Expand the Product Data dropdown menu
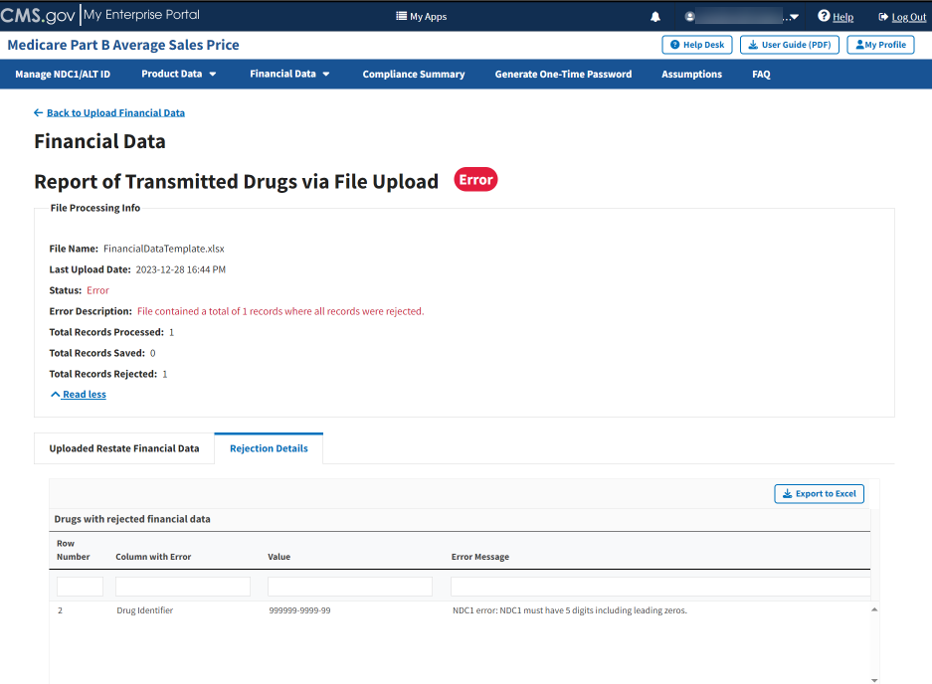 (178, 74)
